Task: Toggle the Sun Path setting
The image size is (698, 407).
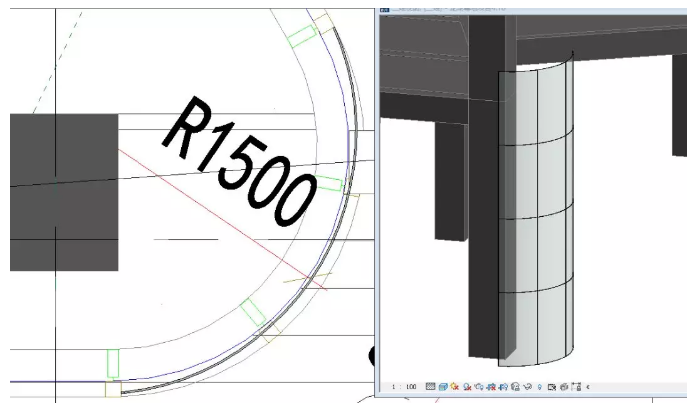Action: pyautogui.click(x=454, y=385)
